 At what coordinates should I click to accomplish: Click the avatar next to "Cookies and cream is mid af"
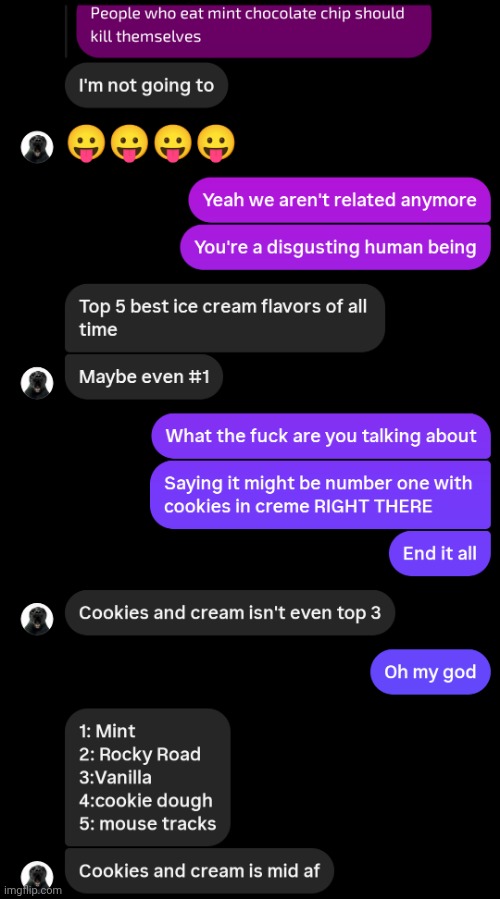click(37, 876)
